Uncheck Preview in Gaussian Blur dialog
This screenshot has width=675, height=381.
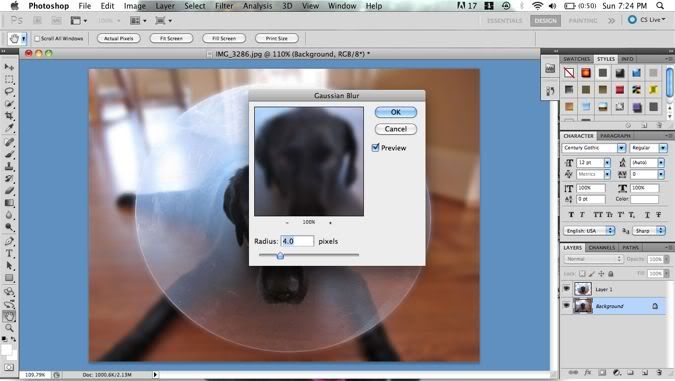(375, 148)
